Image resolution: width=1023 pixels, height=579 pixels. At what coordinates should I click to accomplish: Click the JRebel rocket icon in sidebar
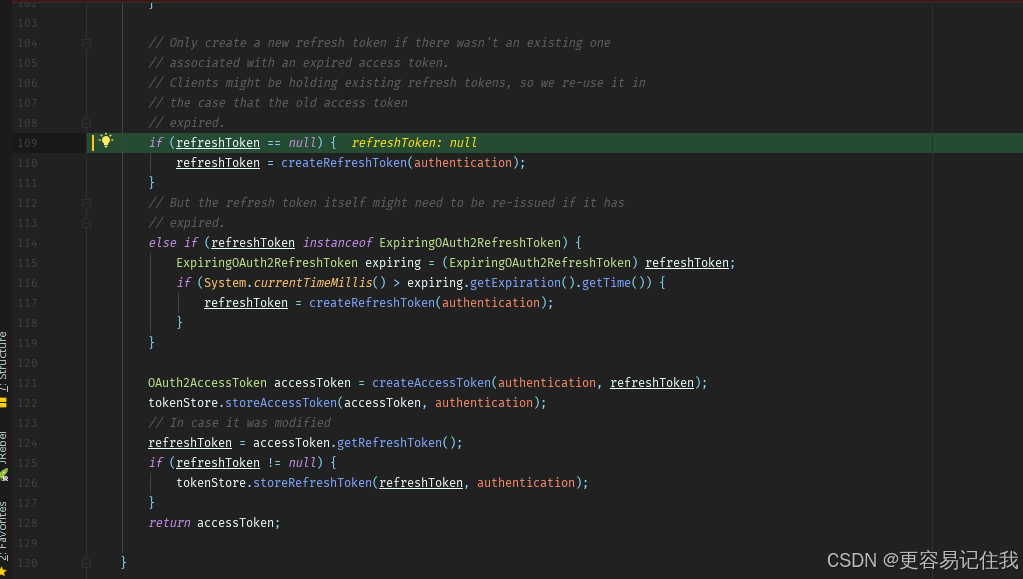pyautogui.click(x=4, y=475)
